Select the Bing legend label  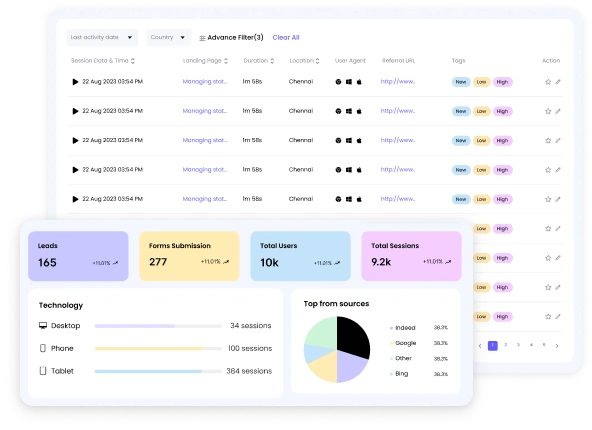402,374
